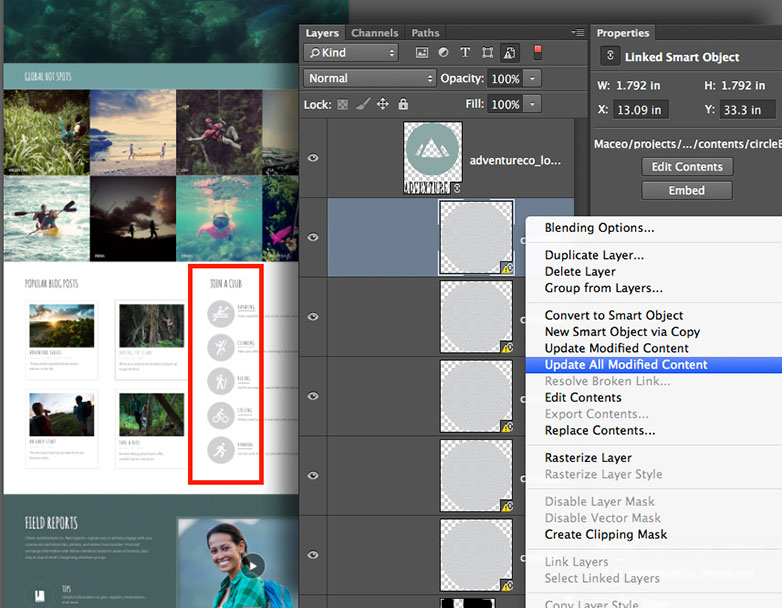Click the Opacity 100% field
Image resolution: width=782 pixels, height=608 pixels.
(x=505, y=79)
